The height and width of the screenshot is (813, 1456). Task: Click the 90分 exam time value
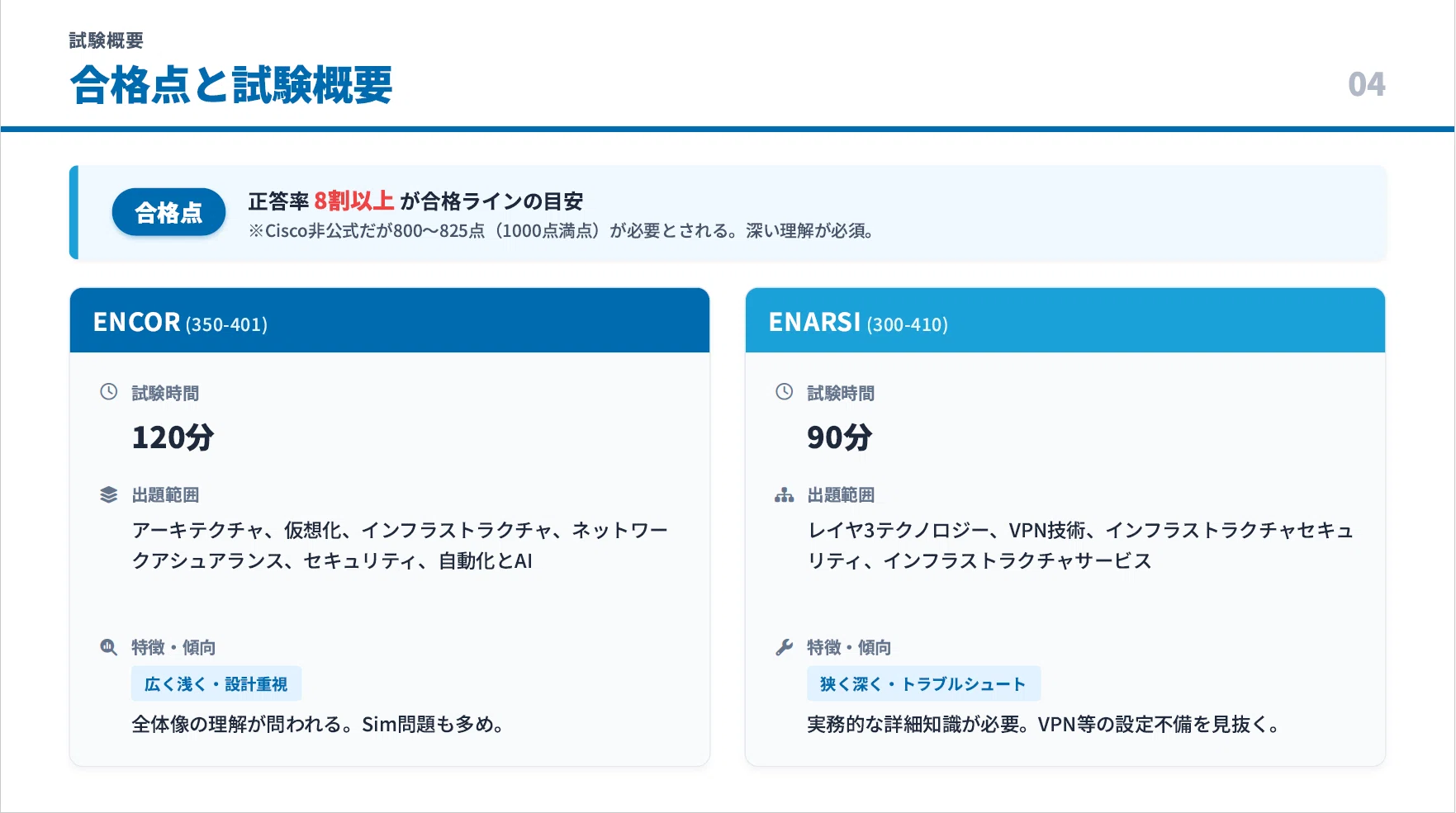[x=840, y=437]
